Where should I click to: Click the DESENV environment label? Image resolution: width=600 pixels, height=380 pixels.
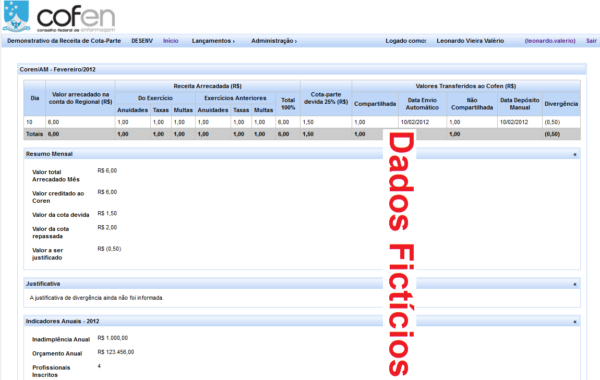[x=142, y=41]
